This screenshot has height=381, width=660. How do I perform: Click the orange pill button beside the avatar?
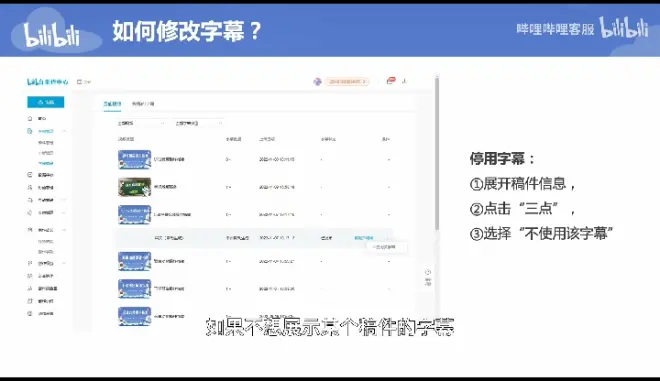click(347, 81)
